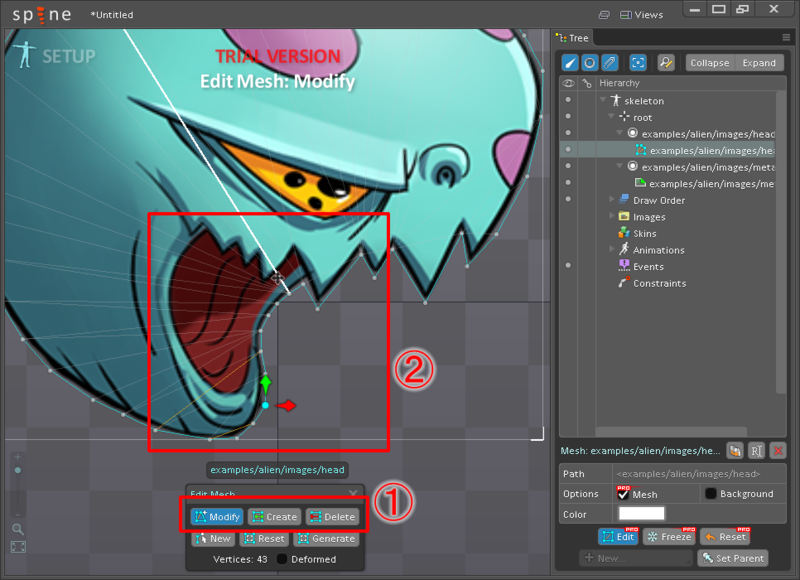The width and height of the screenshot is (800, 580).
Task: Collapse the skeleton tree node
Action: pos(603,99)
